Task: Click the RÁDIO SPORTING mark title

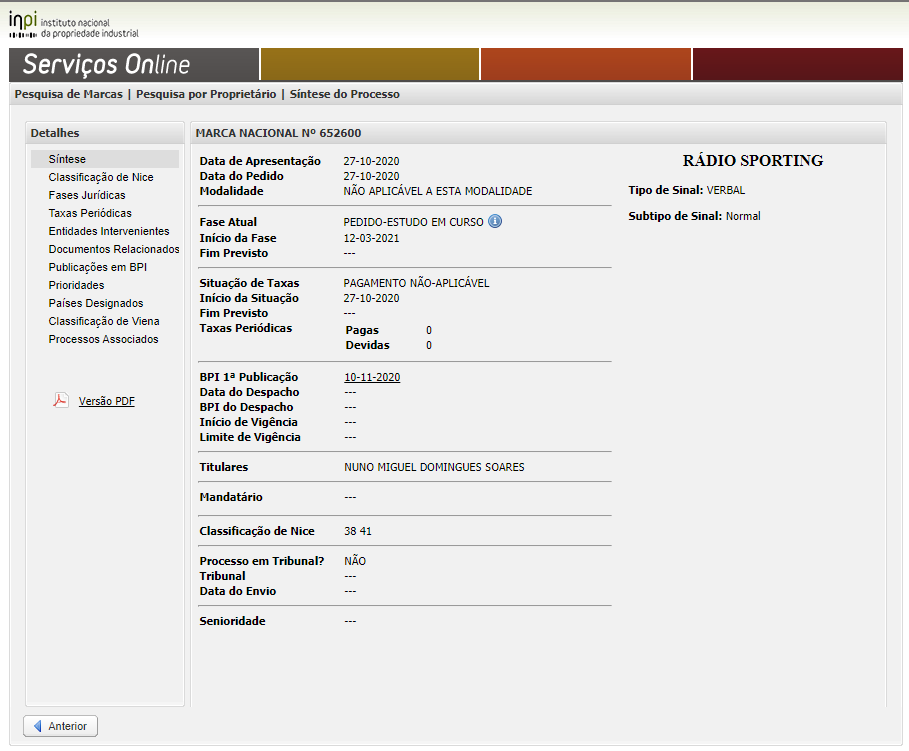Action: [x=752, y=161]
